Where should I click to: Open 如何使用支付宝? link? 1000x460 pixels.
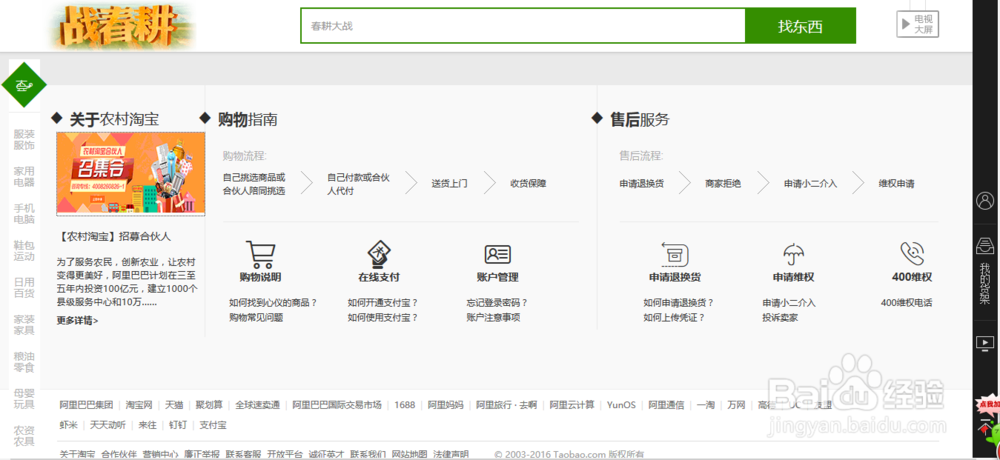coord(383,317)
